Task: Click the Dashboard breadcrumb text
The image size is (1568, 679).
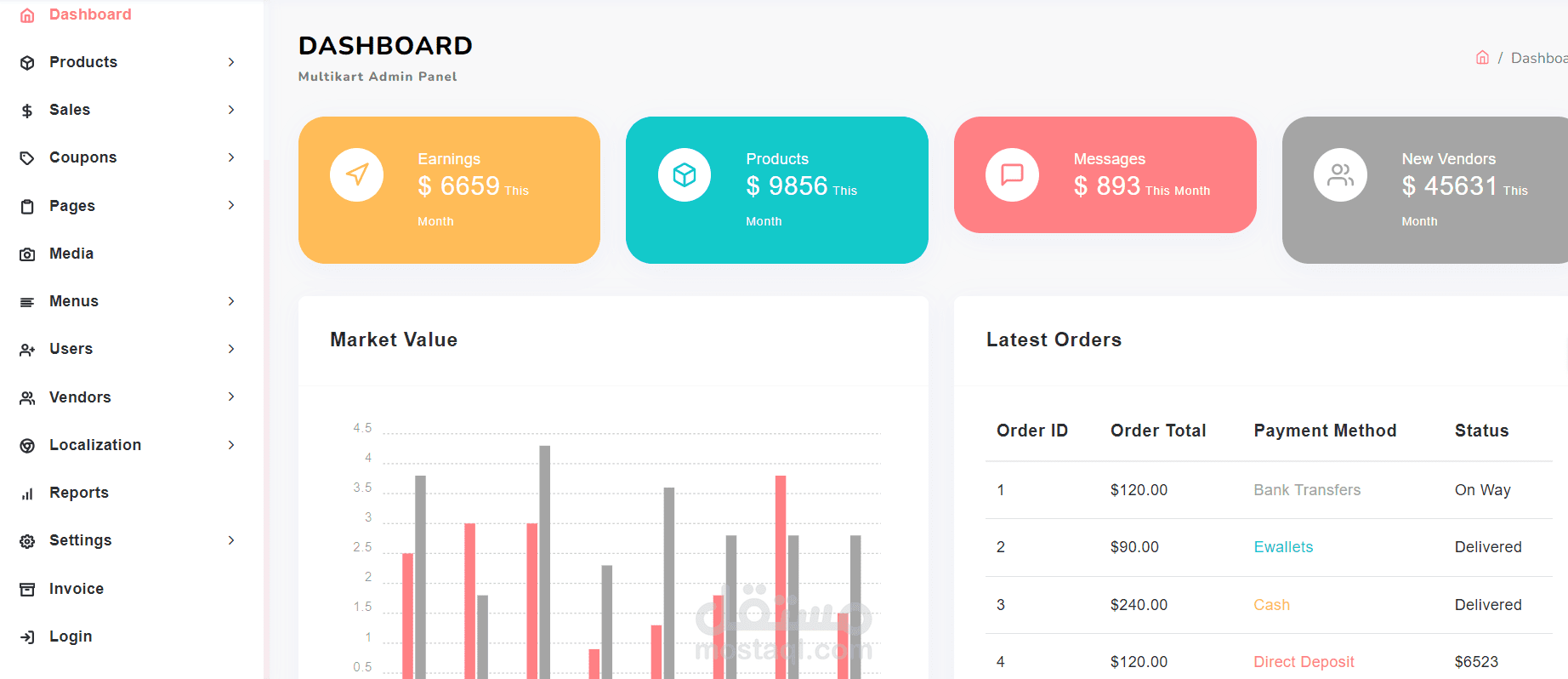Action: [x=1539, y=58]
